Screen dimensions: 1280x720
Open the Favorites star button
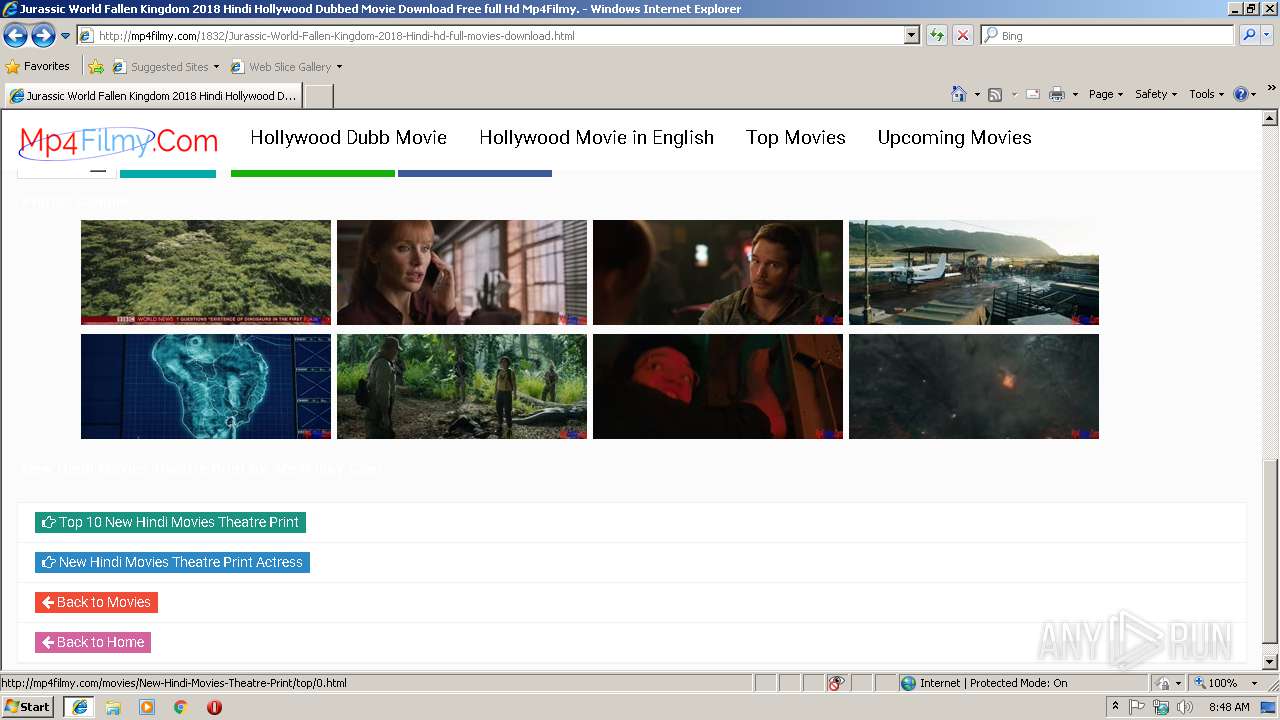pos(38,67)
